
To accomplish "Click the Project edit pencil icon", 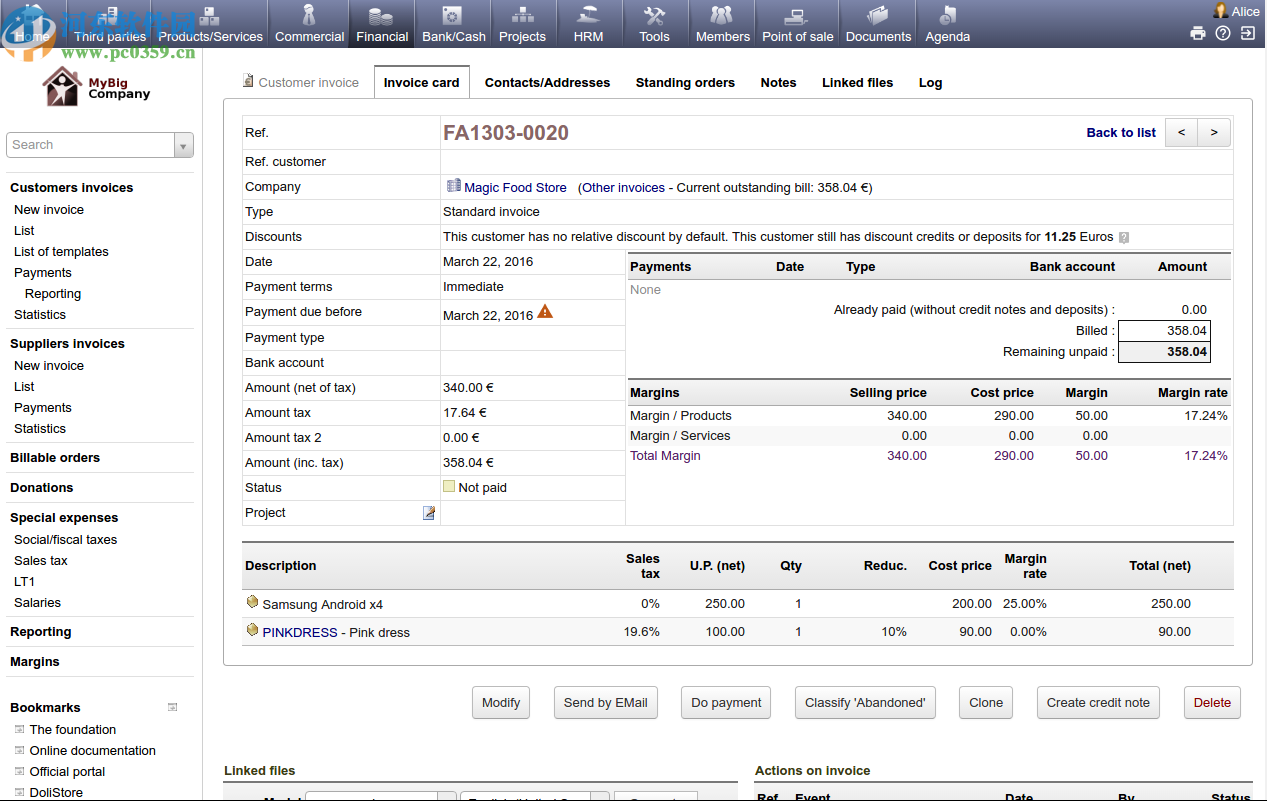I will click(429, 513).
